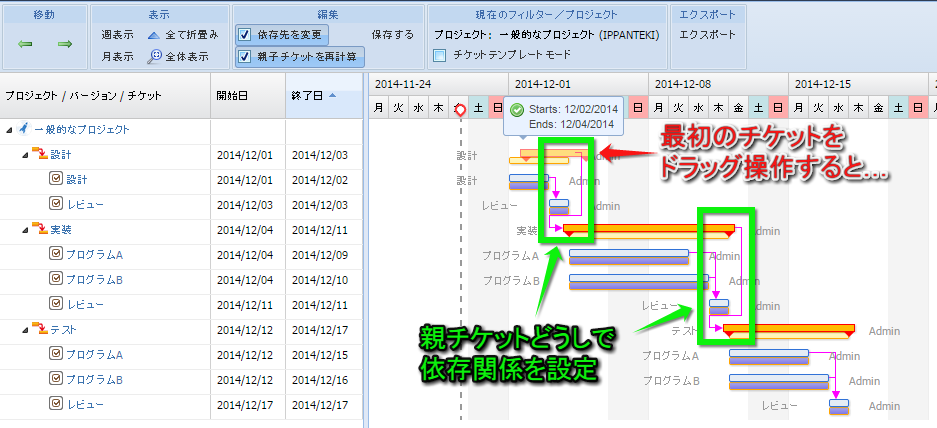Click the show all (全体表示) magnifier icon
Viewport: 937px width, 428px height.
click(154, 57)
